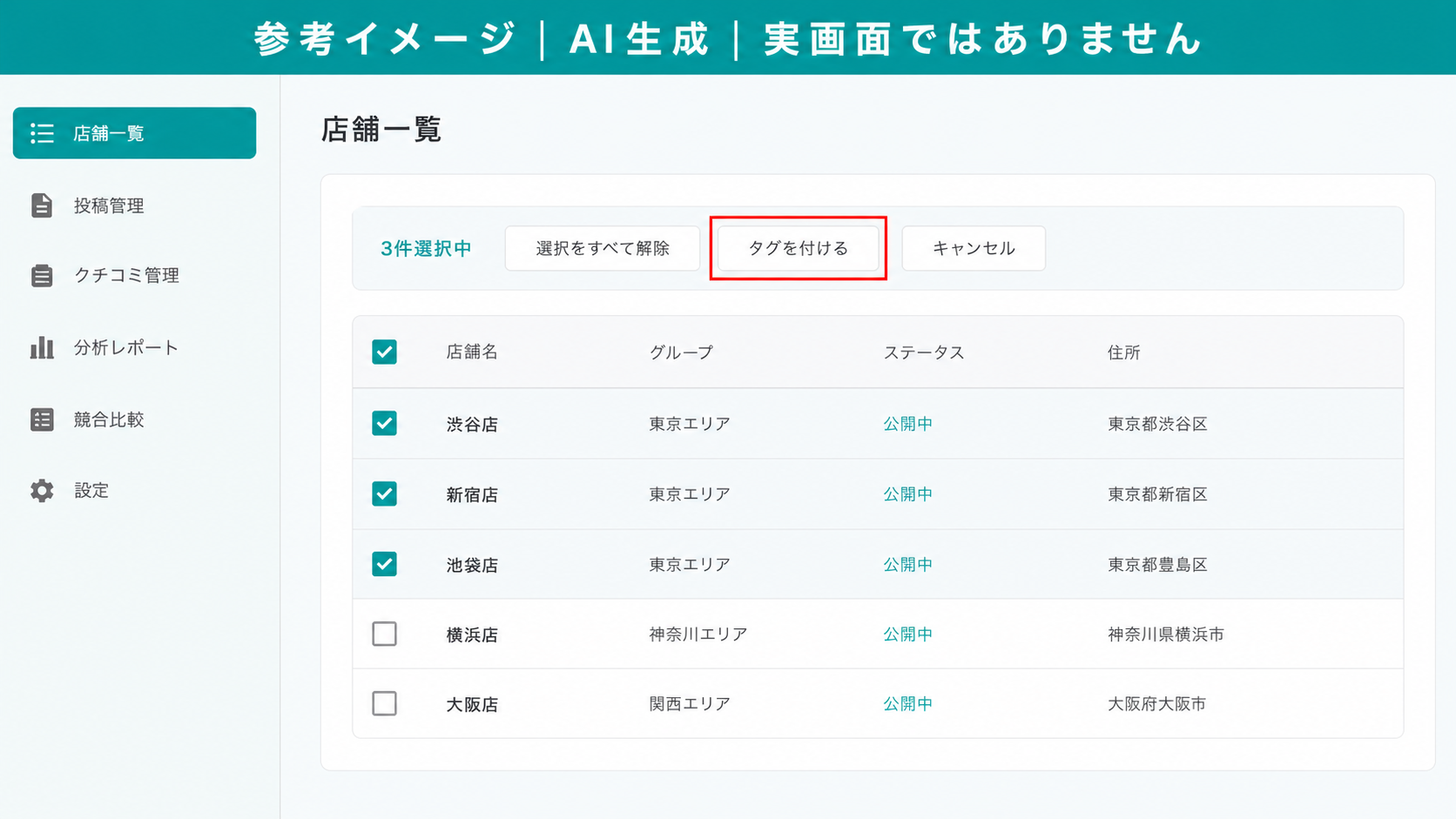Click the クチコミ管理 review icon
The width and height of the screenshot is (1456, 819).
pyautogui.click(x=42, y=276)
